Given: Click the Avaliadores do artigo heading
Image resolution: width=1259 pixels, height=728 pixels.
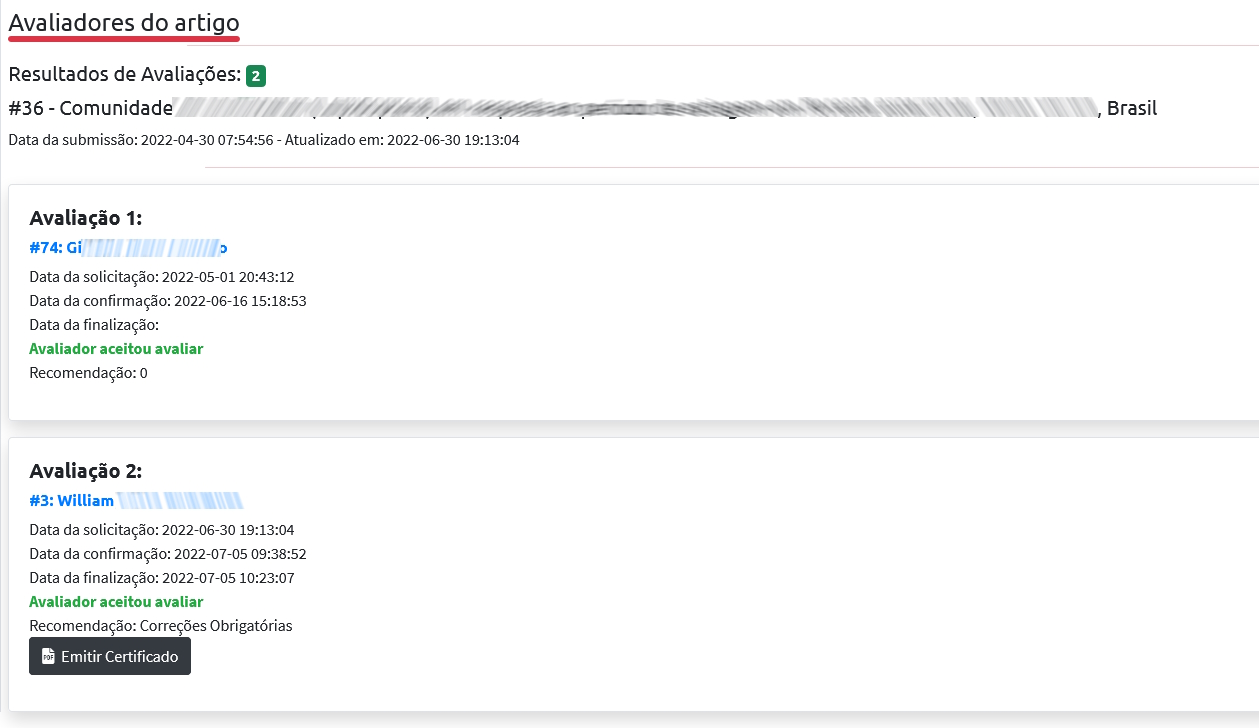Looking at the screenshot, I should (124, 21).
